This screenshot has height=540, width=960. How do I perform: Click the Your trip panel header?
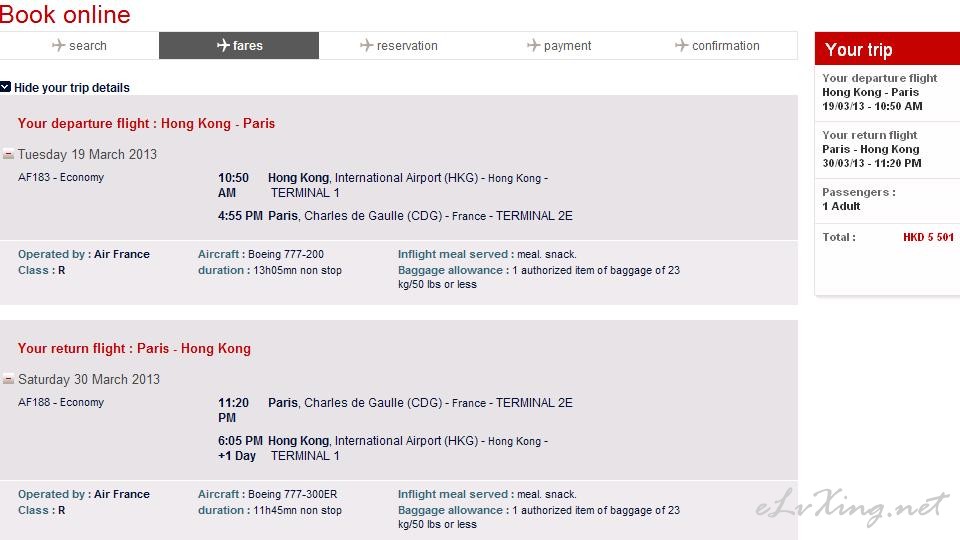[887, 49]
